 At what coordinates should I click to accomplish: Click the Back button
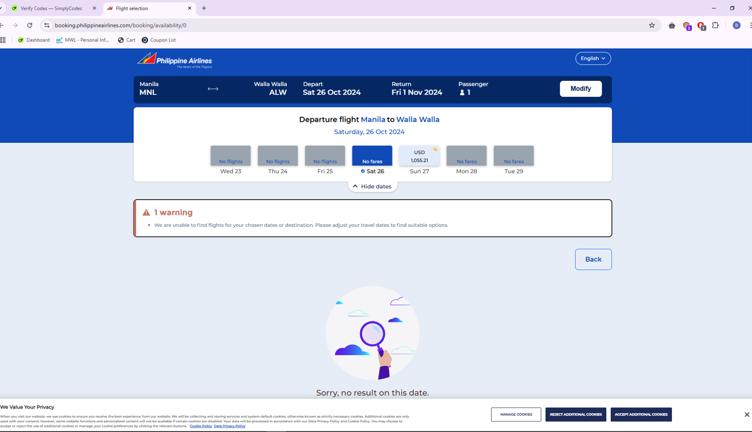(593, 259)
